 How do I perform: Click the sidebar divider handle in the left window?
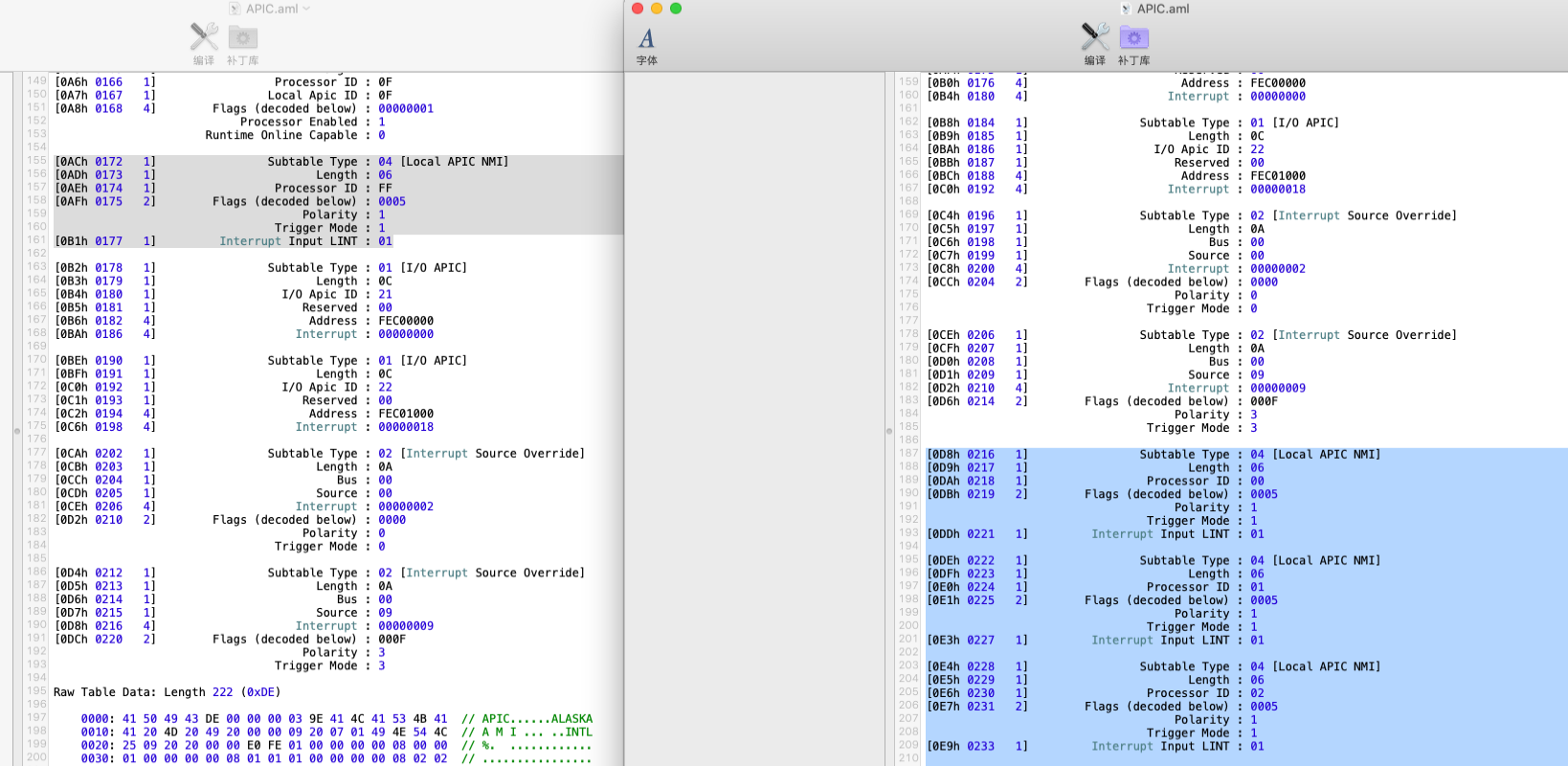tap(17, 431)
